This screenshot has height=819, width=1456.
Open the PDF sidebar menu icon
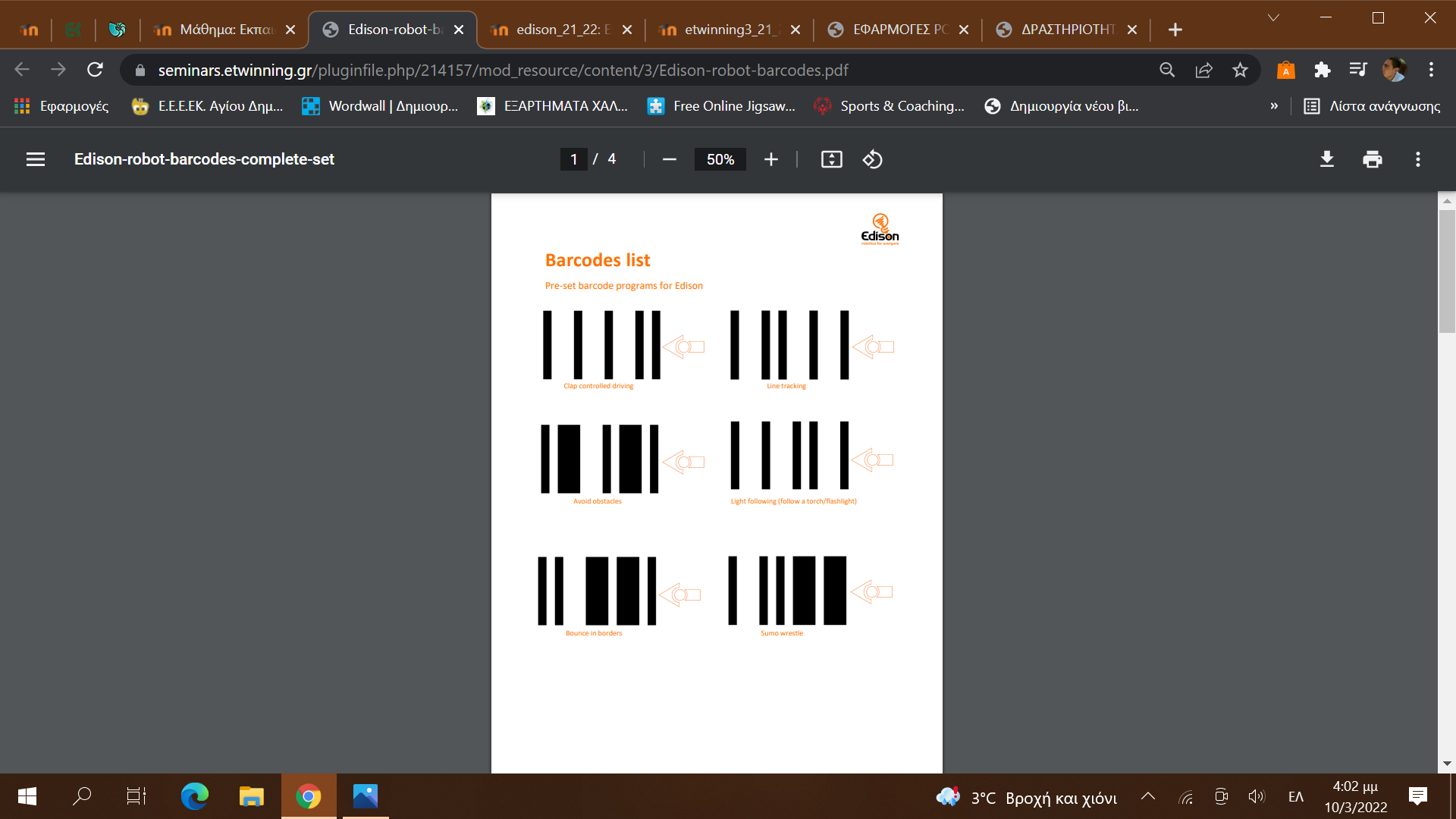click(x=36, y=159)
